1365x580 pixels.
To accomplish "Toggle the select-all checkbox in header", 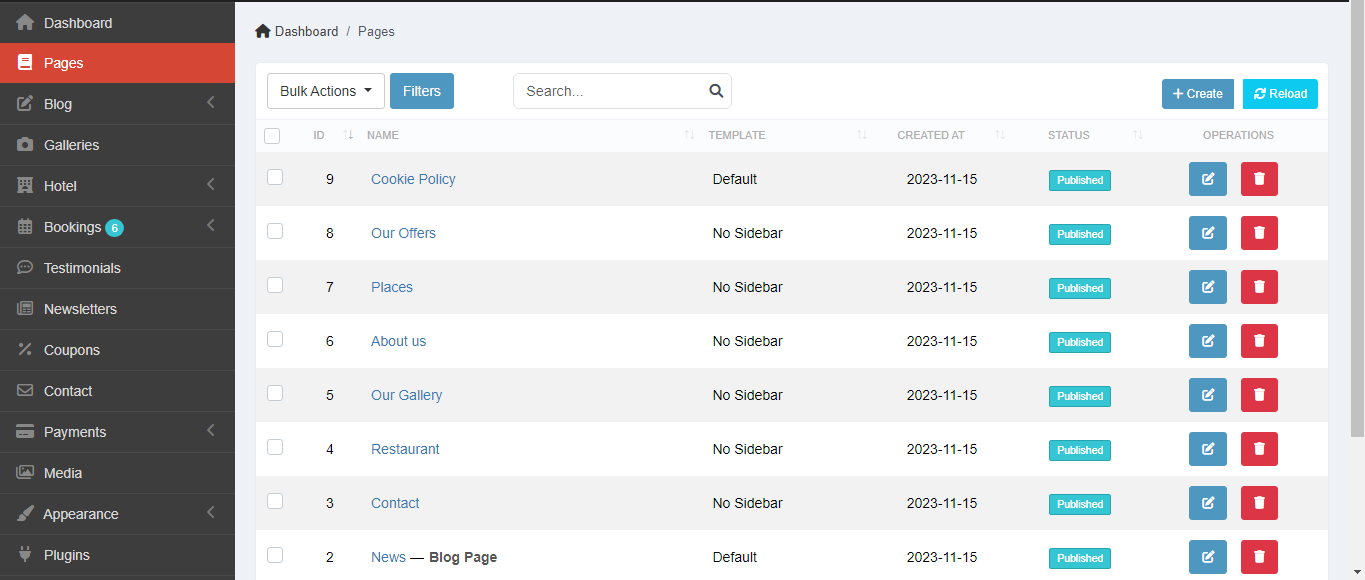I will tap(272, 136).
